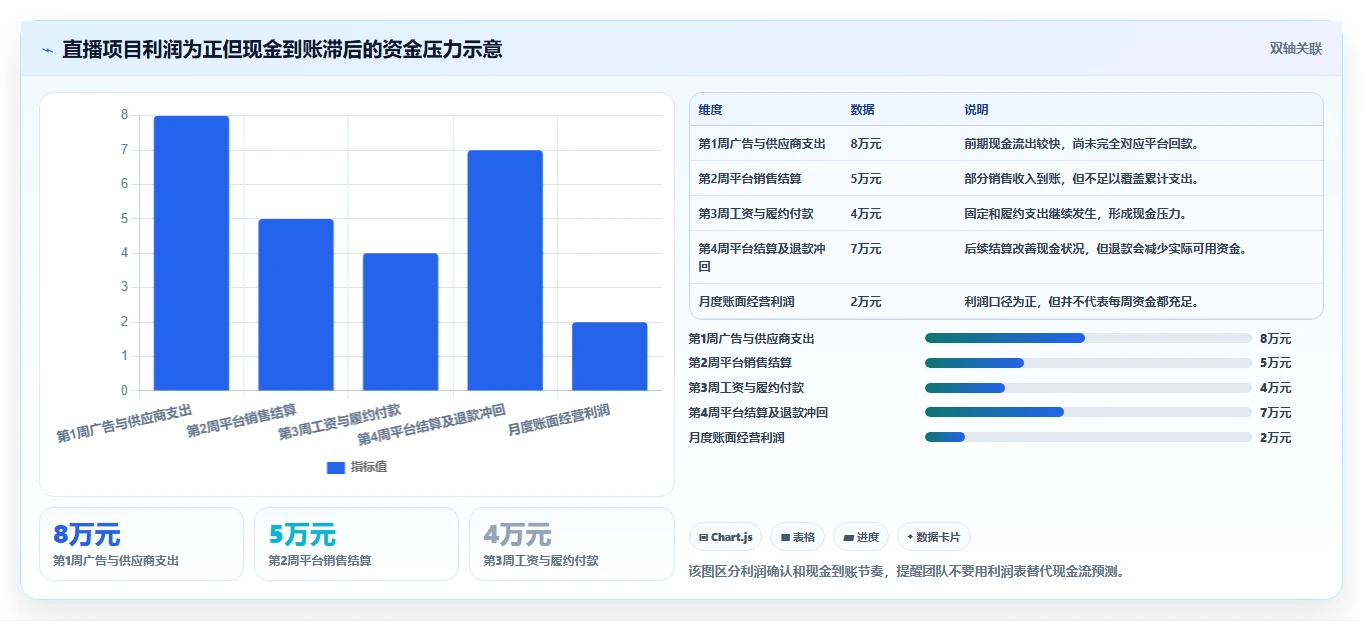Click the note 固定和履约支出继续发生，形成现金压力。
The width and height of the screenshot is (1363, 621).
(x=1076, y=214)
